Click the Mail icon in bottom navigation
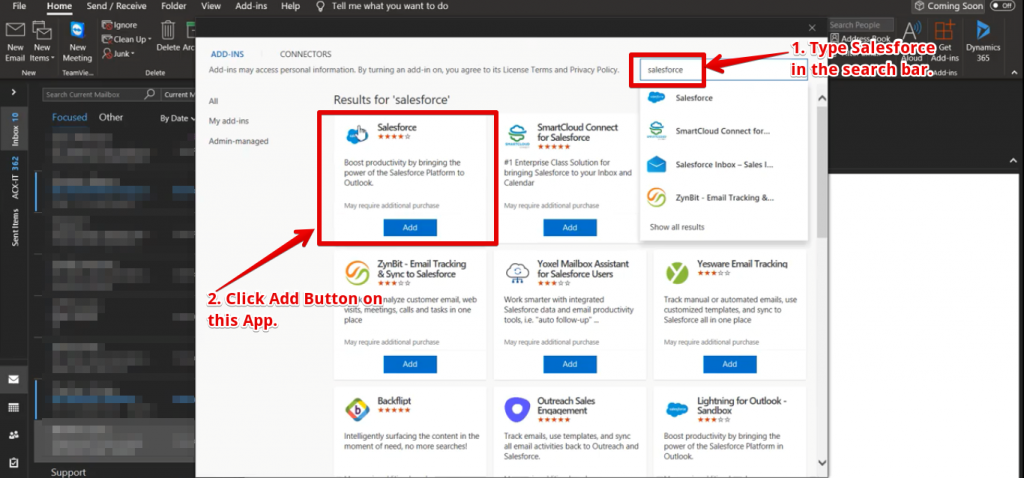This screenshot has width=1024, height=478. point(14,379)
